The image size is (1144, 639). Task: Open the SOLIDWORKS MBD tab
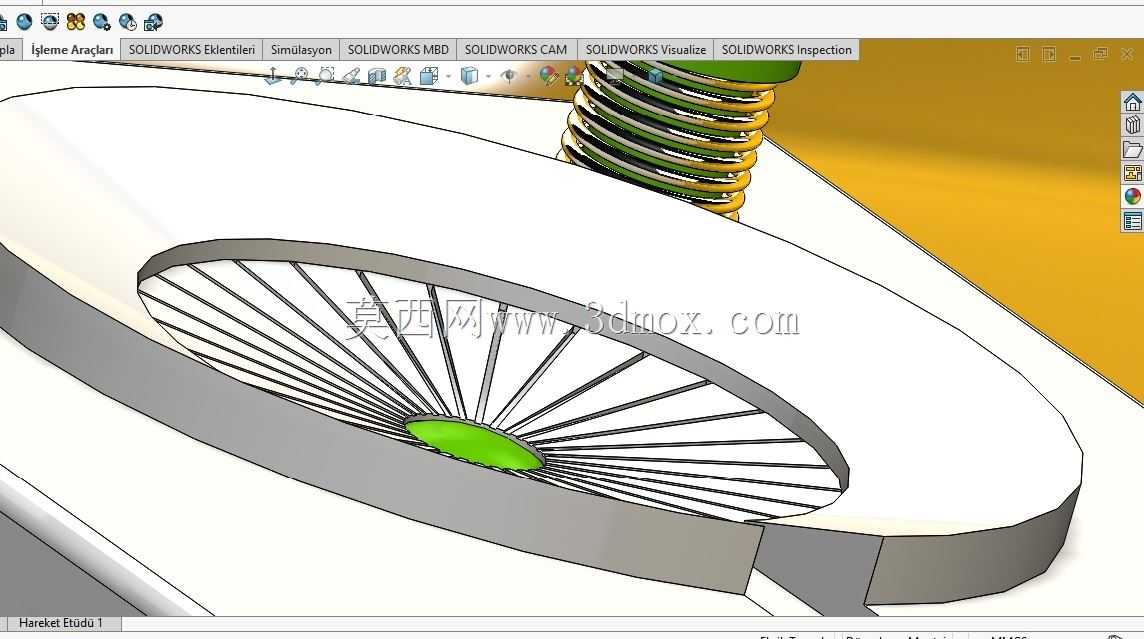tap(398, 50)
